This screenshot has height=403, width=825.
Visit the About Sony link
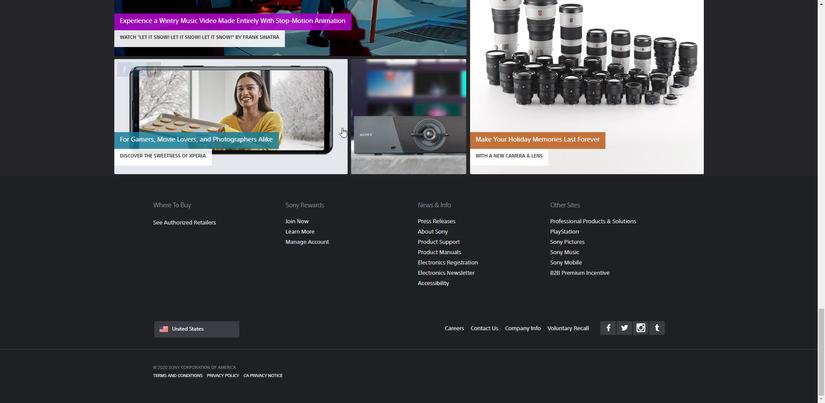[x=432, y=231]
